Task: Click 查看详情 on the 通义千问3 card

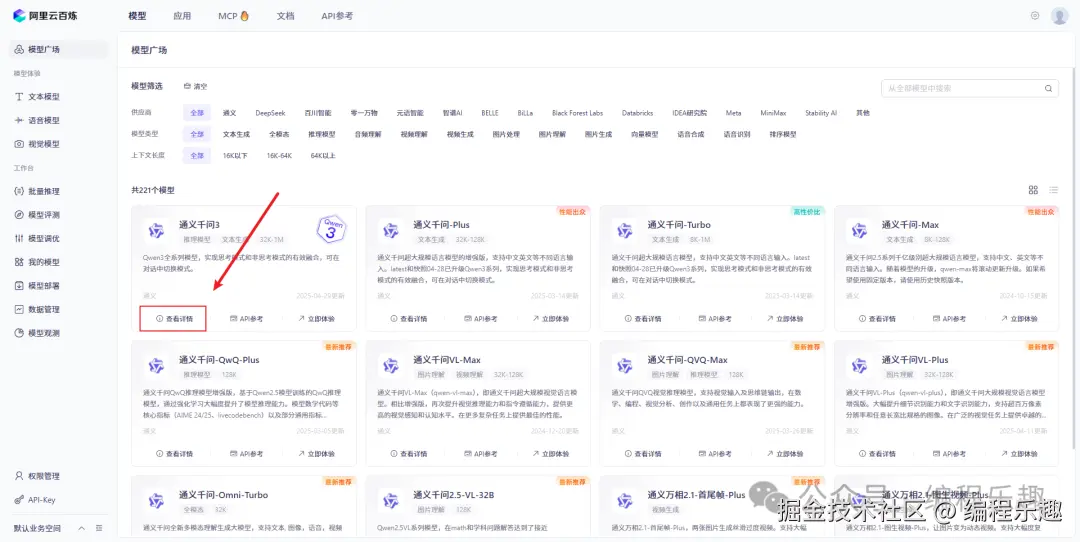Action: [174, 319]
